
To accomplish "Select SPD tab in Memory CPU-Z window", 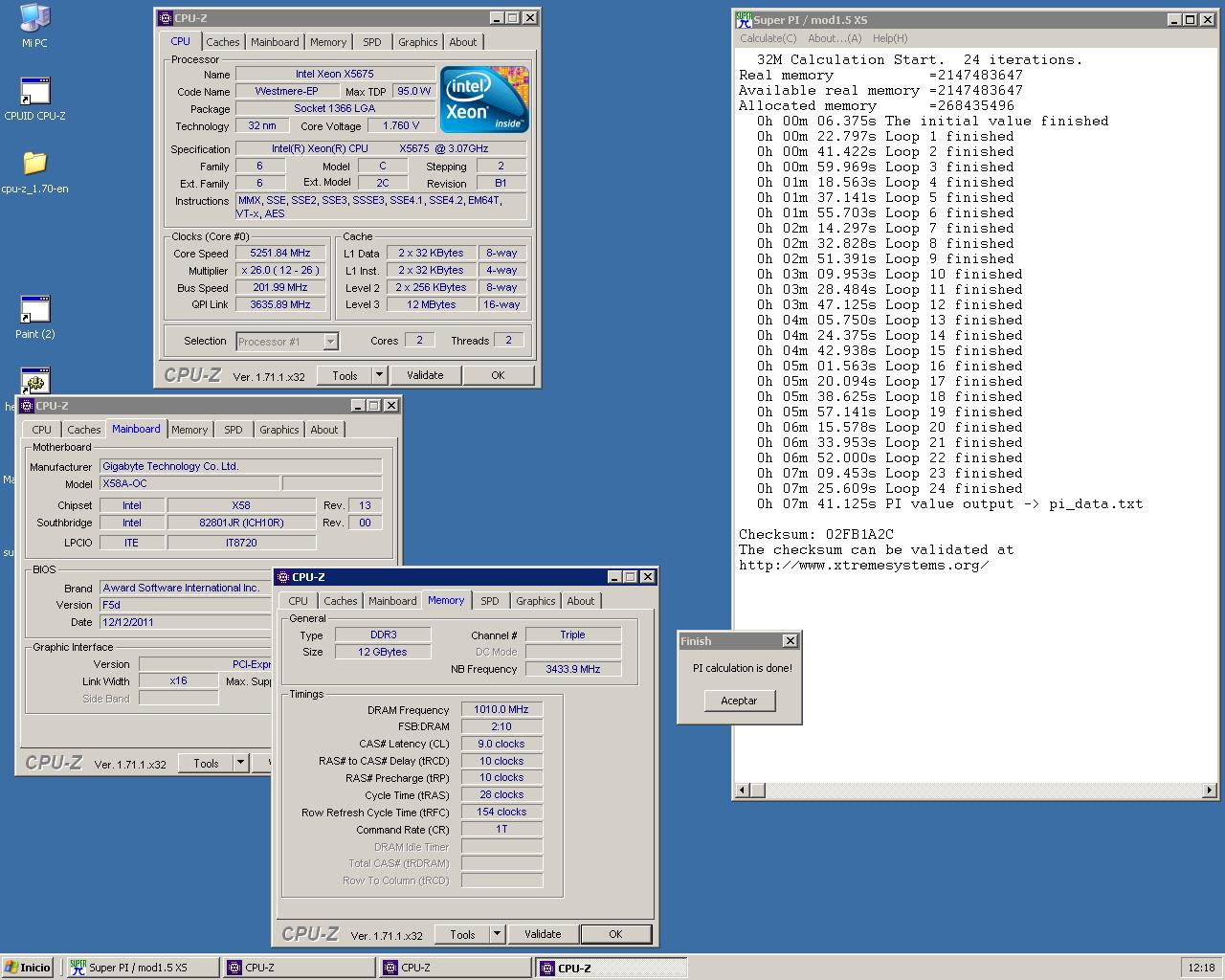I will 490,601.
